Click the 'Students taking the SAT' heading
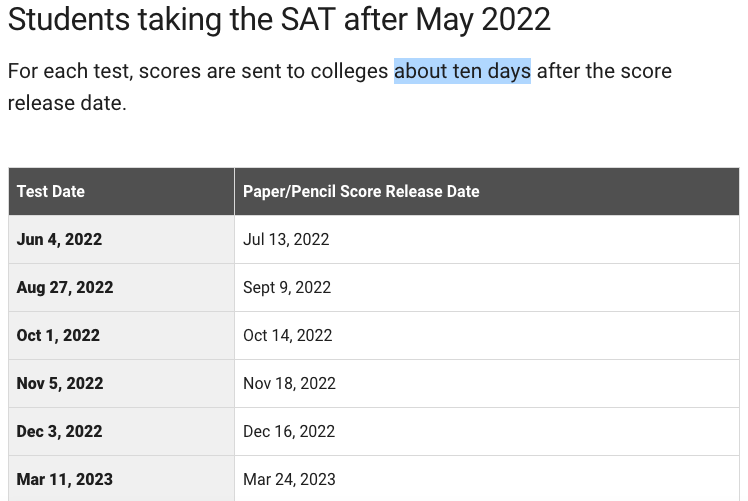This screenshot has width=748, height=501. pyautogui.click(x=279, y=19)
